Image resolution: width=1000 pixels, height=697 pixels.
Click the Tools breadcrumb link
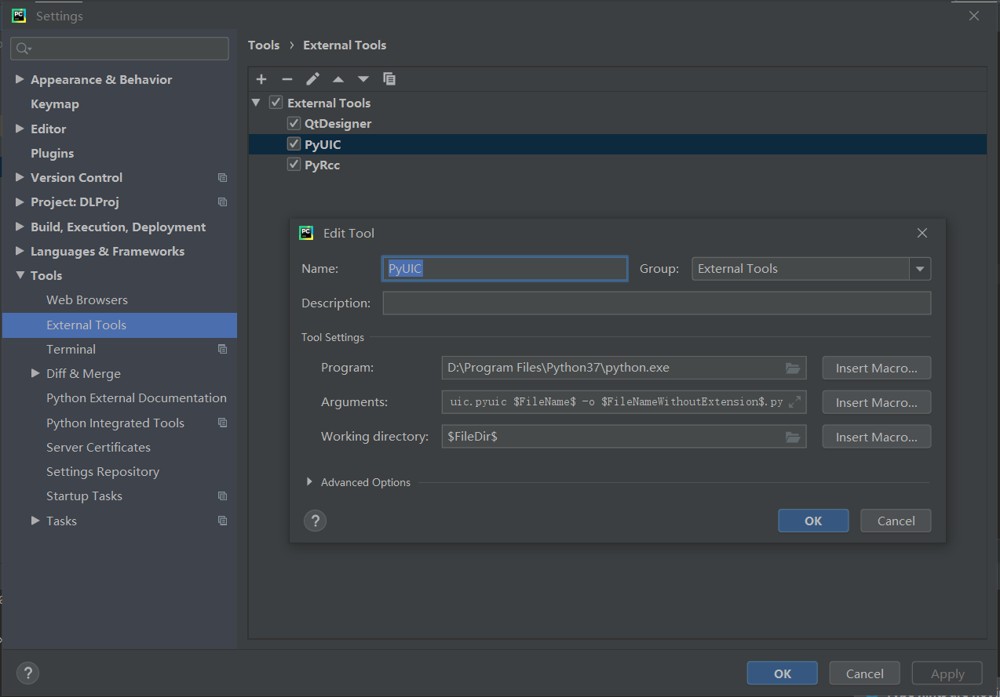click(x=263, y=45)
